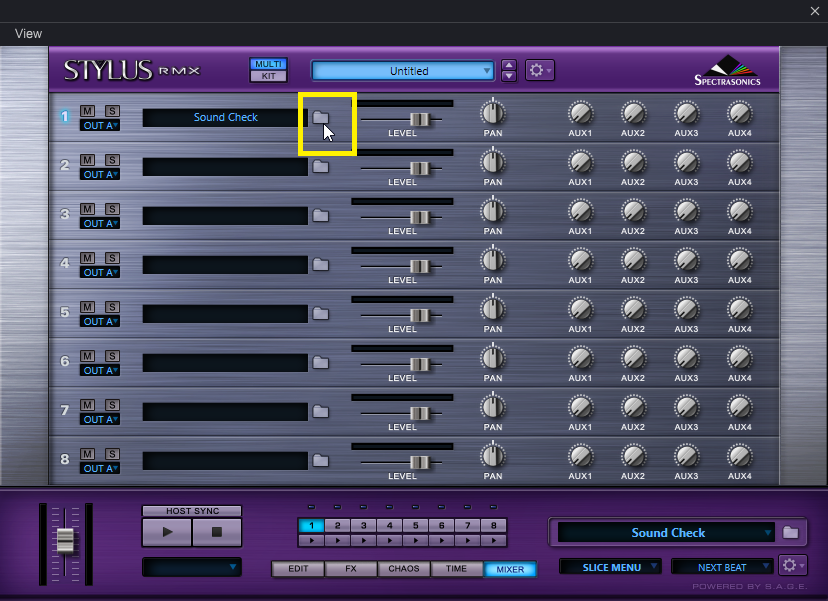Open the NEXT BEAT dropdown
828x601 pixels.
pyautogui.click(x=722, y=567)
